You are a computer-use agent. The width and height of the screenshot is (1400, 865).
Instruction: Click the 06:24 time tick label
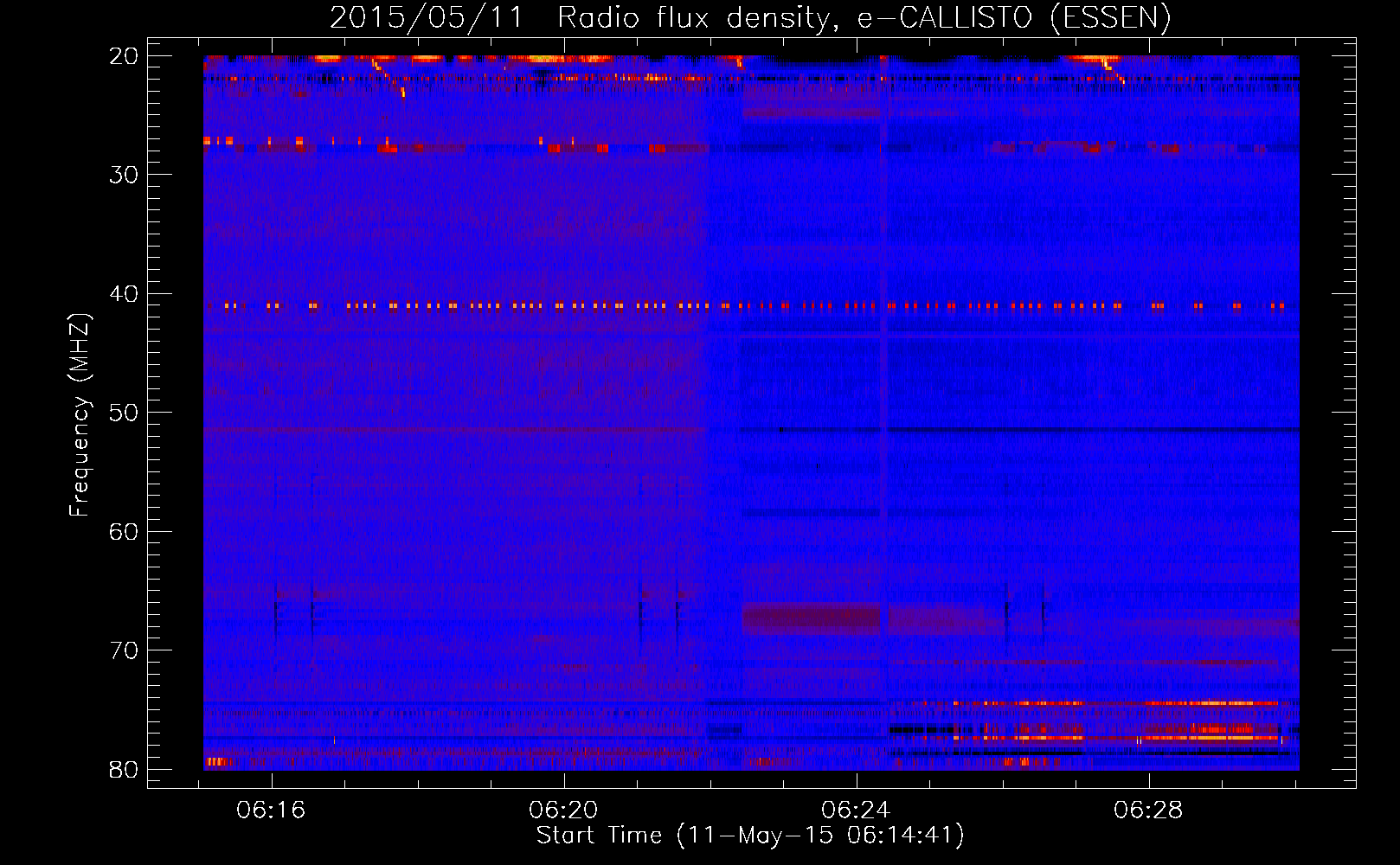click(x=857, y=811)
